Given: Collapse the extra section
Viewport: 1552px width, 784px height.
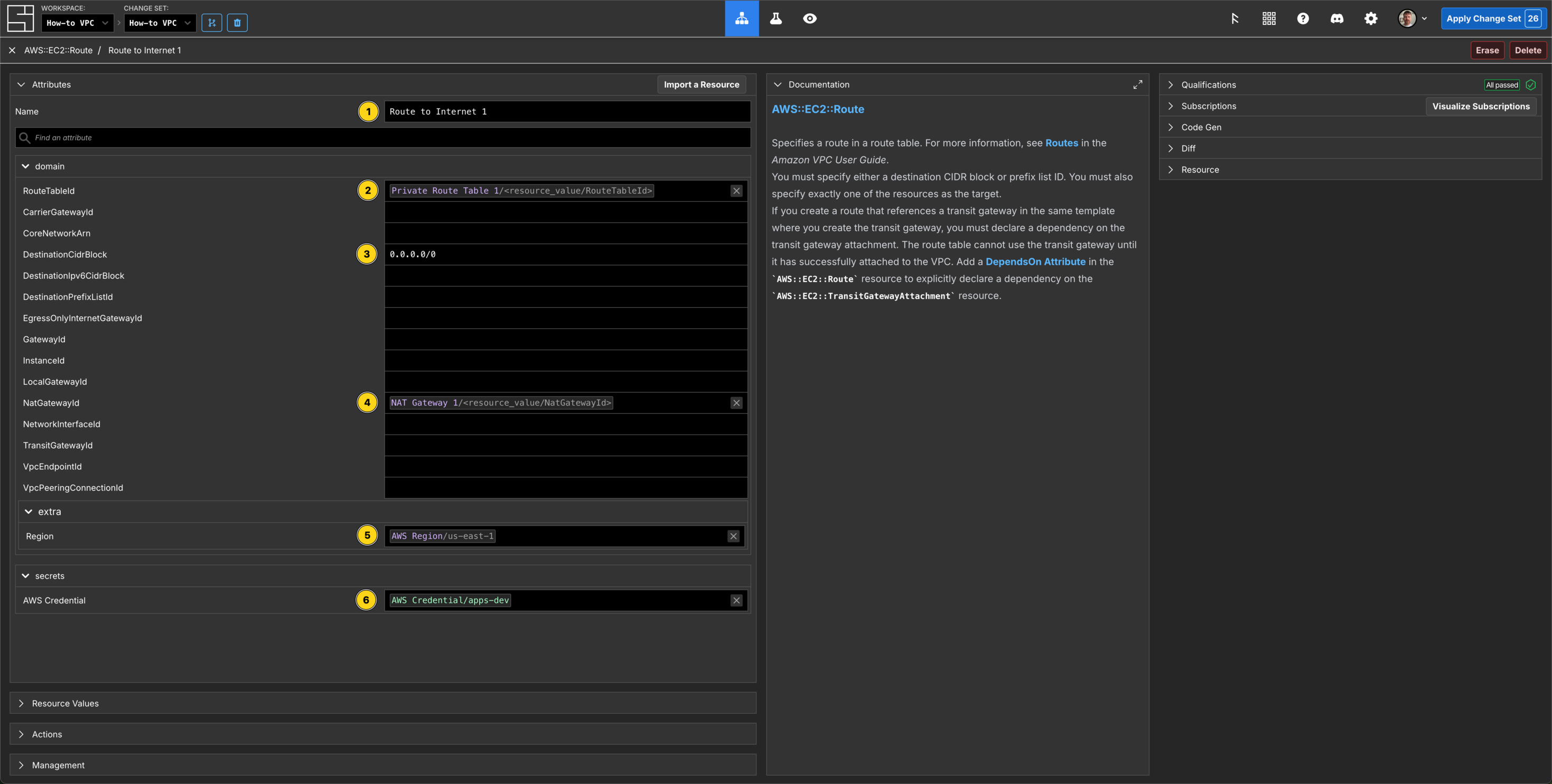Looking at the screenshot, I should tap(29, 512).
